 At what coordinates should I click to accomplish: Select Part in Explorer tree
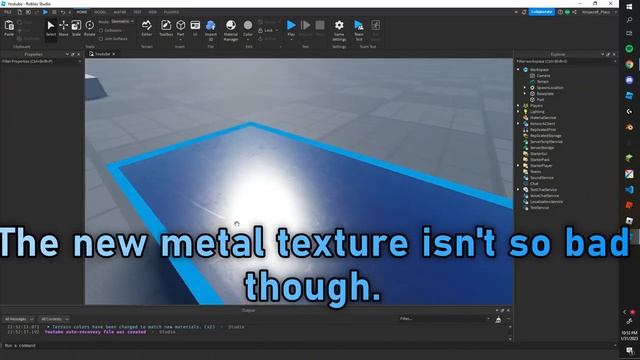[x=540, y=100]
